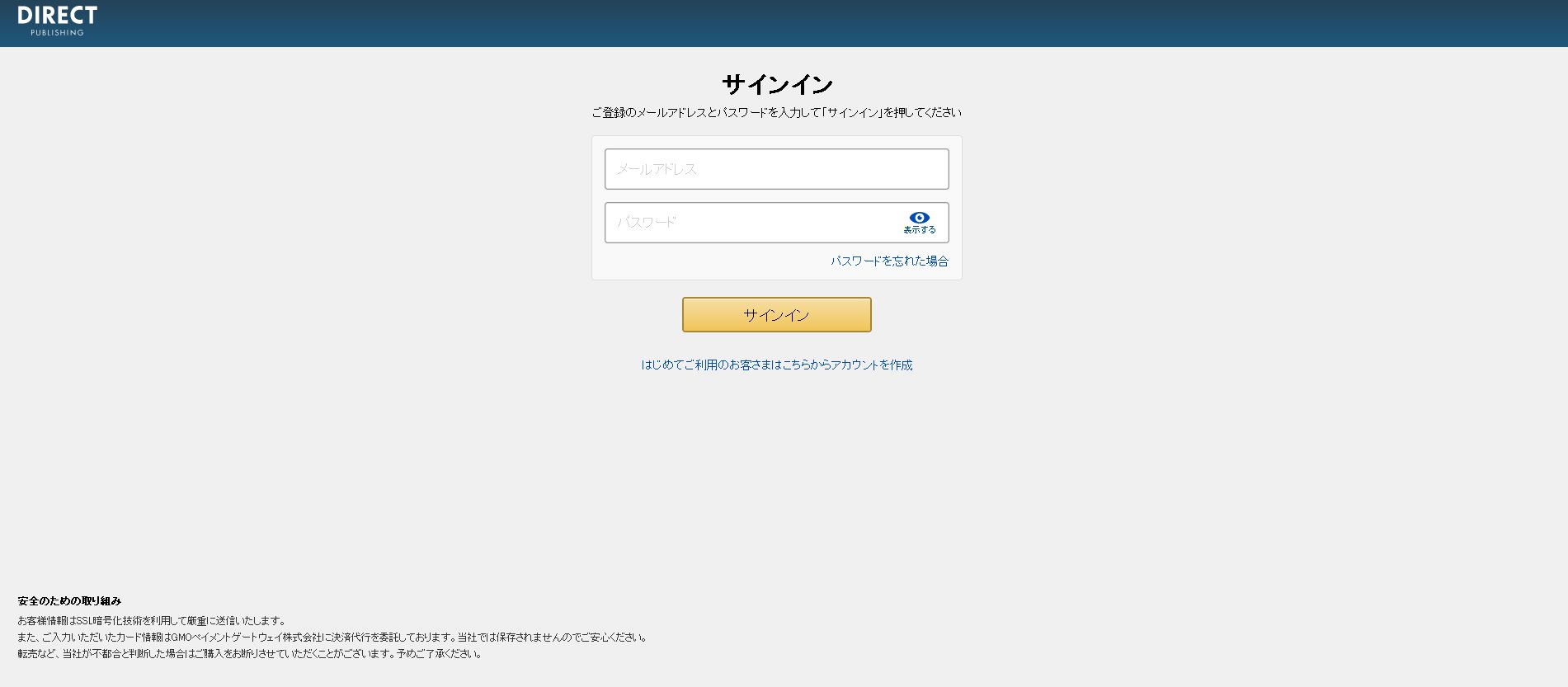This screenshot has width=1568, height=687.
Task: Focus the メールアドレス input field
Action: tap(776, 169)
